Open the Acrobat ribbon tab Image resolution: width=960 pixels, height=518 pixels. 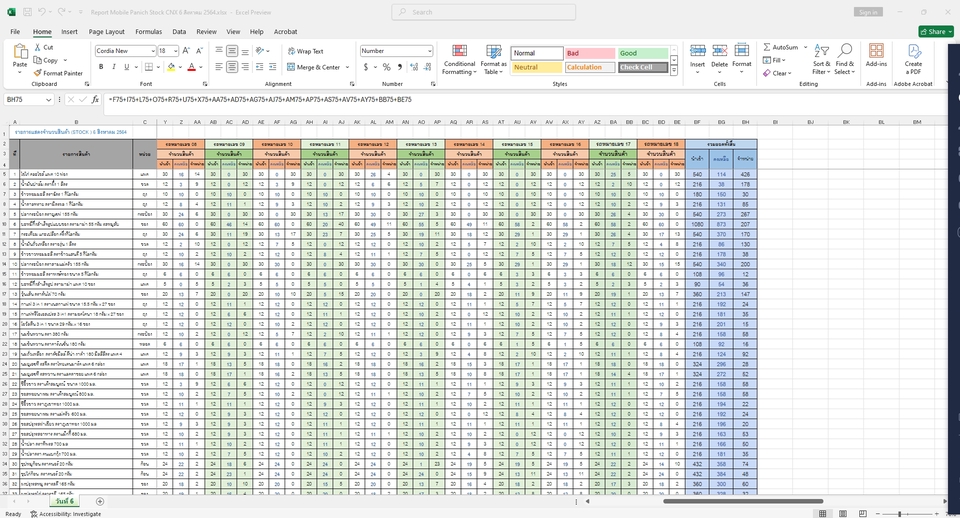point(285,31)
